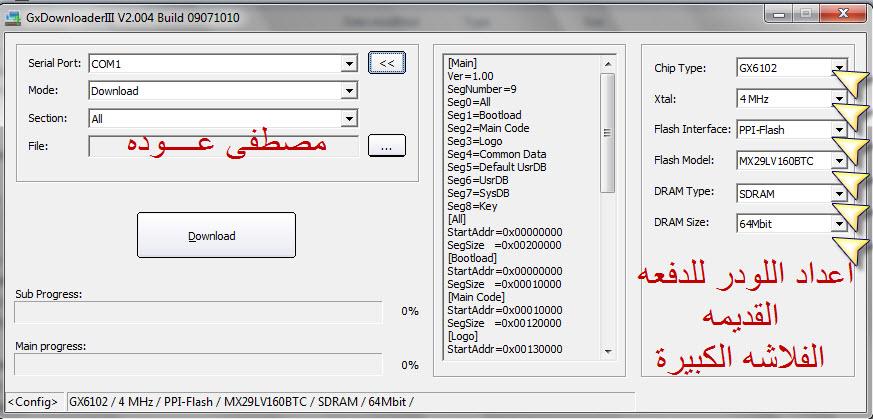The image size is (873, 419).
Task: Select the [Main] line in config list
Action: click(x=462, y=63)
